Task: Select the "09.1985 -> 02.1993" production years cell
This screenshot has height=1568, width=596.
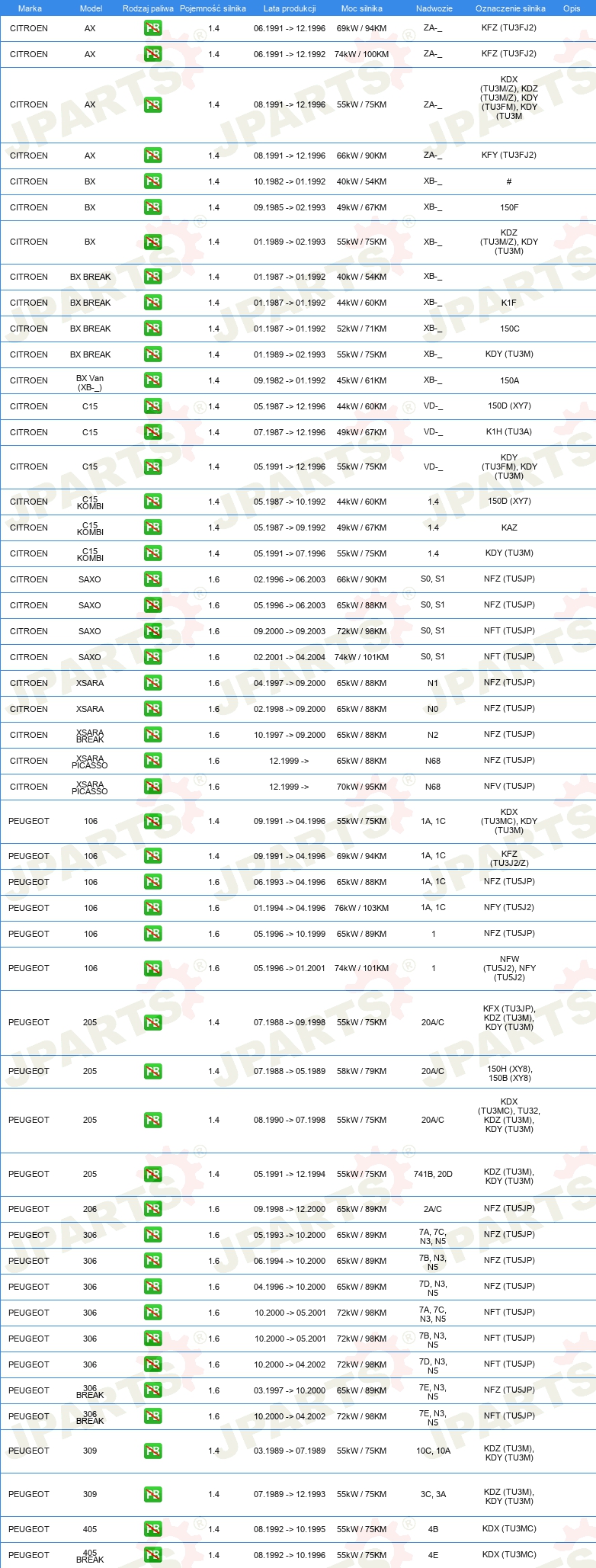Action: (290, 207)
